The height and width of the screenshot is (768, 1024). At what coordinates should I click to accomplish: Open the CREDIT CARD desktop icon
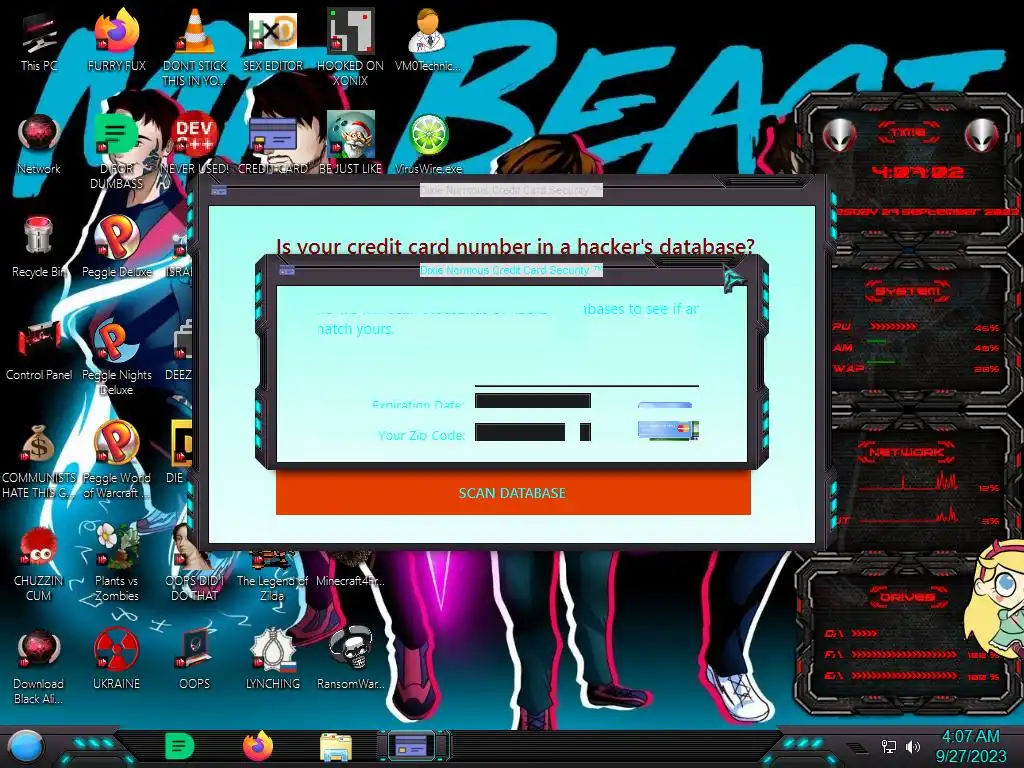[x=273, y=144]
